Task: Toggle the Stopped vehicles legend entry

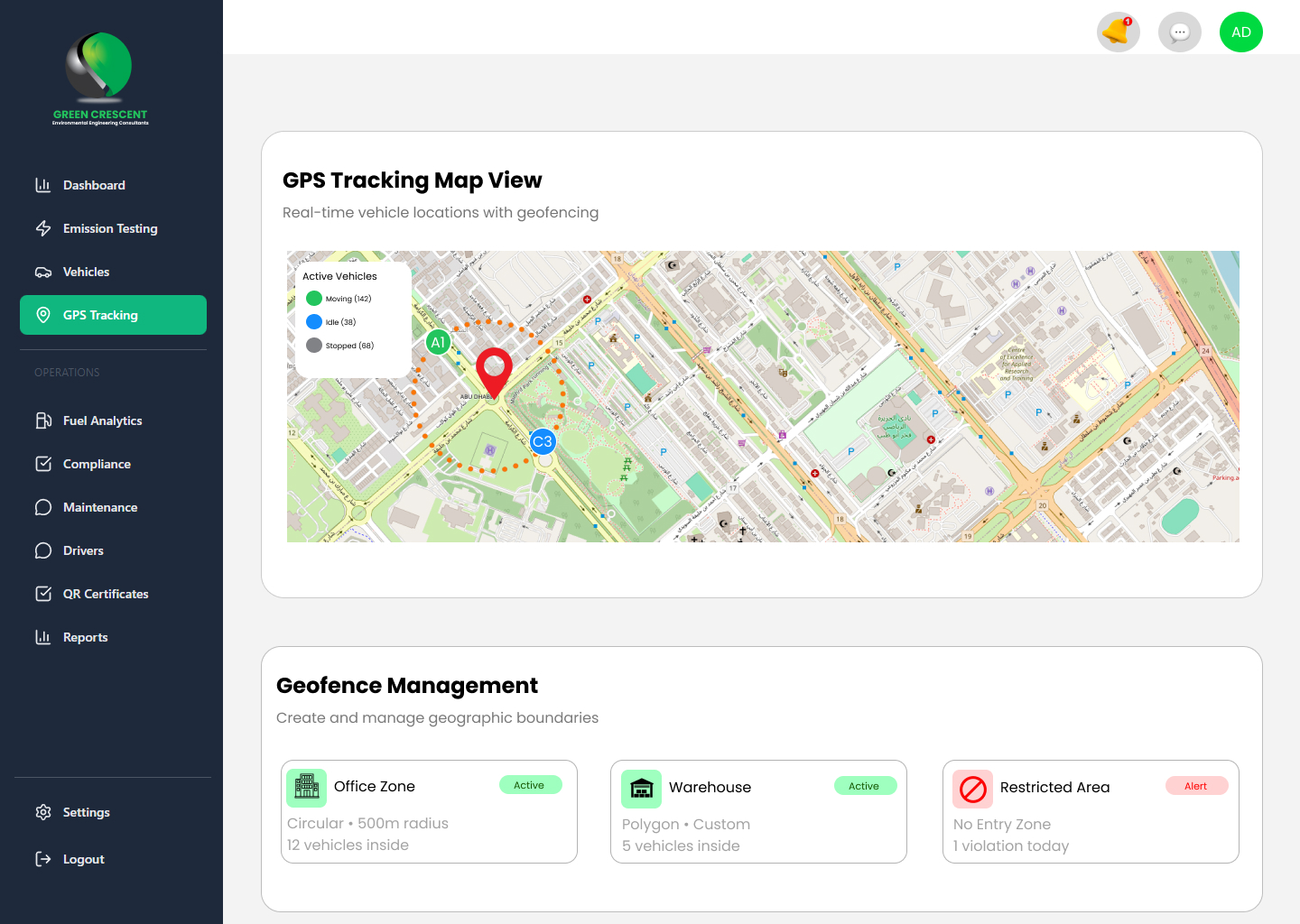Action: pyautogui.click(x=313, y=345)
